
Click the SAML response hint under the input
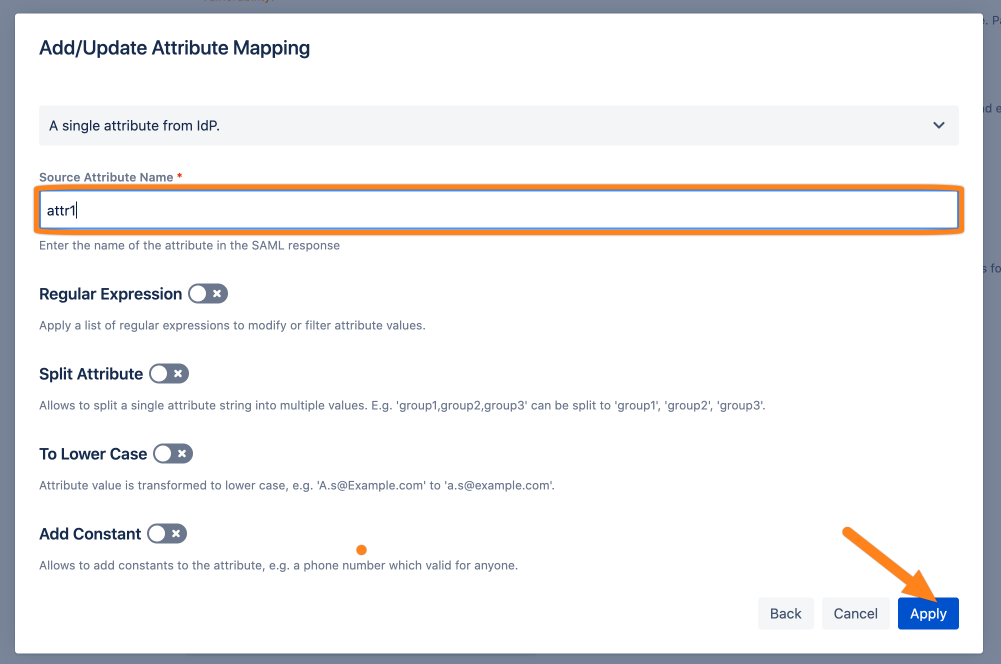(x=189, y=245)
